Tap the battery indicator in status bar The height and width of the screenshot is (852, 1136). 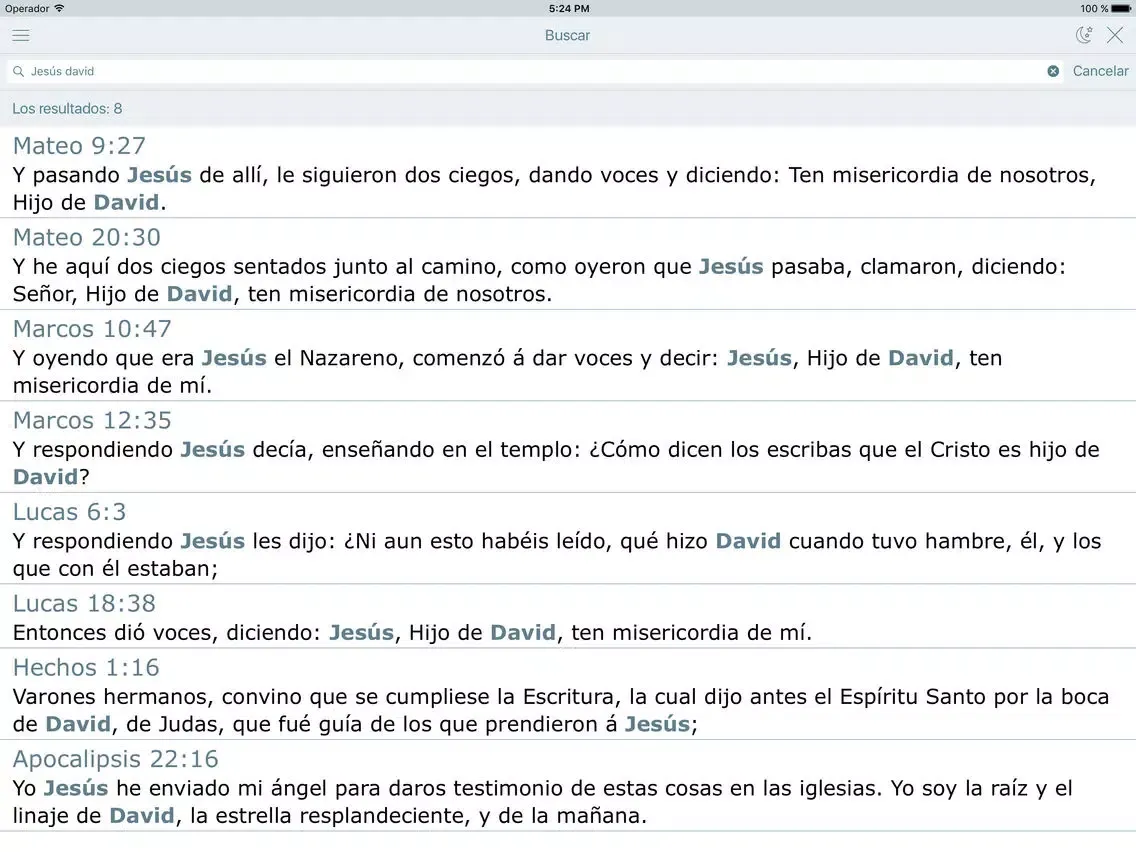tap(1120, 9)
